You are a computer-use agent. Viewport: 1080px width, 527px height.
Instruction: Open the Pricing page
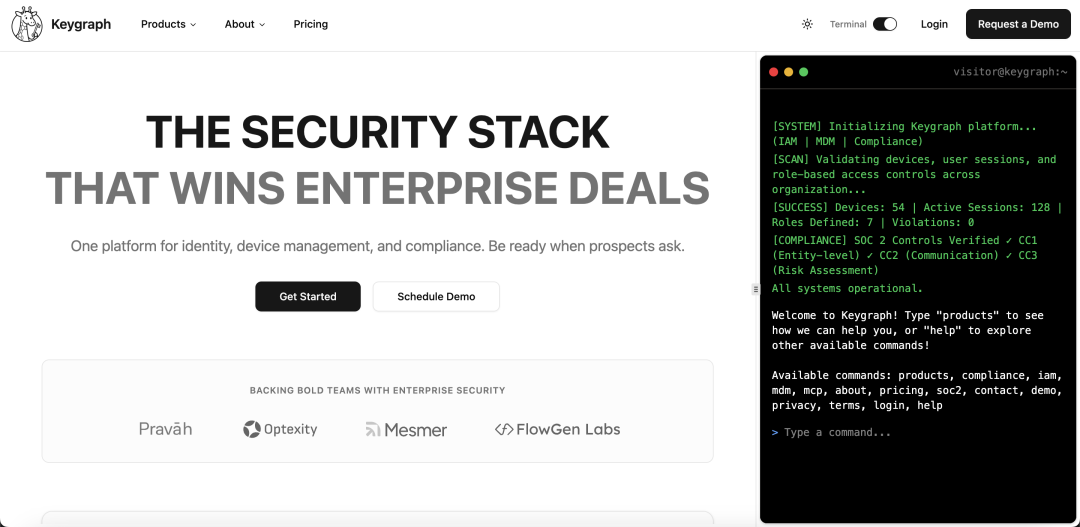(x=311, y=24)
